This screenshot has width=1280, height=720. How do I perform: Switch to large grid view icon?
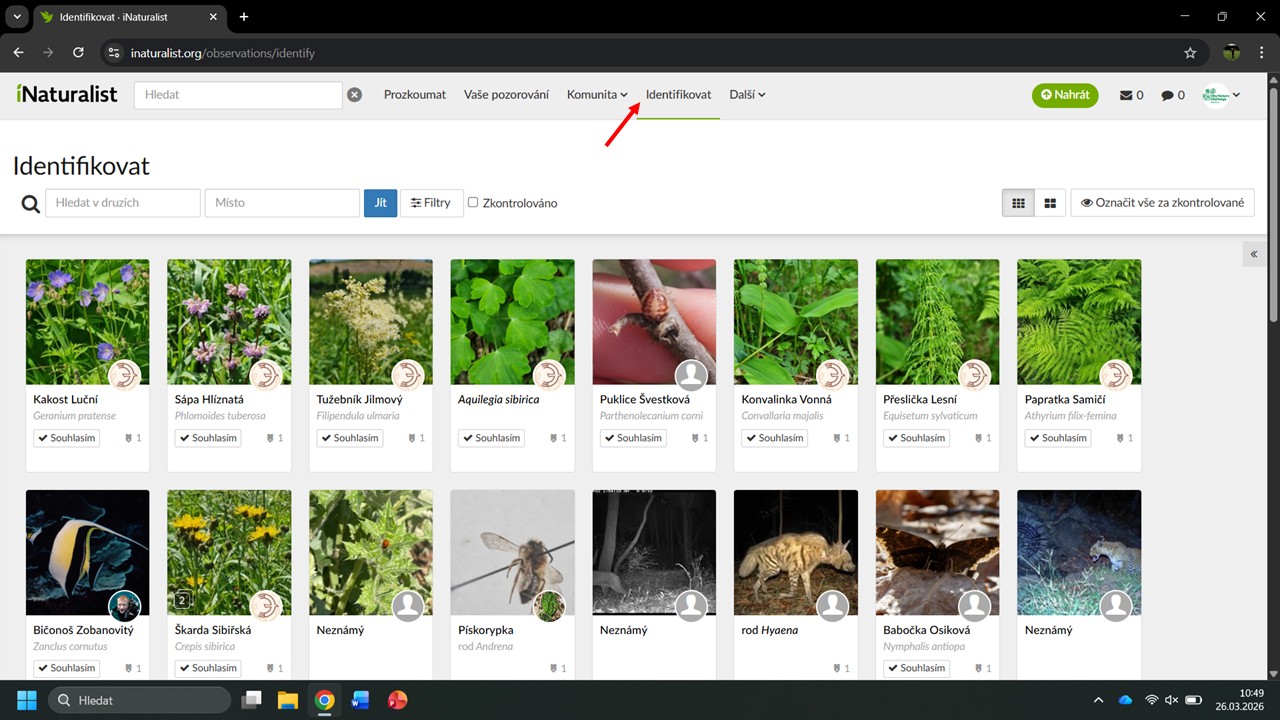(x=1050, y=203)
